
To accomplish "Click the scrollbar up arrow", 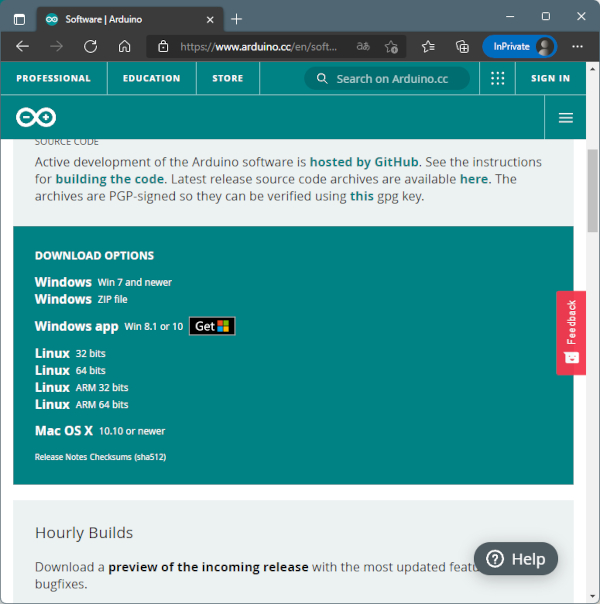I will click(593, 69).
